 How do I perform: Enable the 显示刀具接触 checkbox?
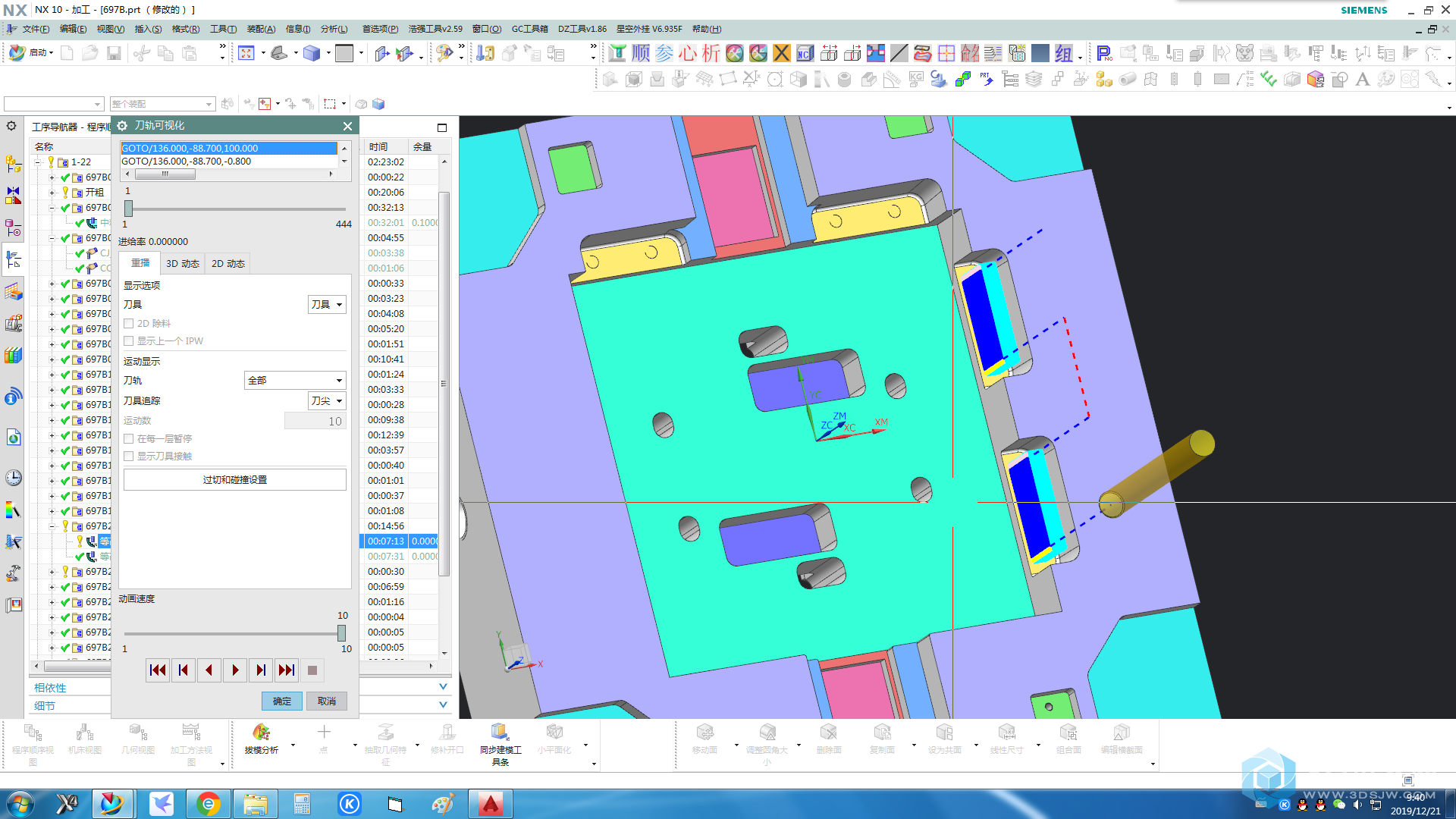click(x=129, y=457)
